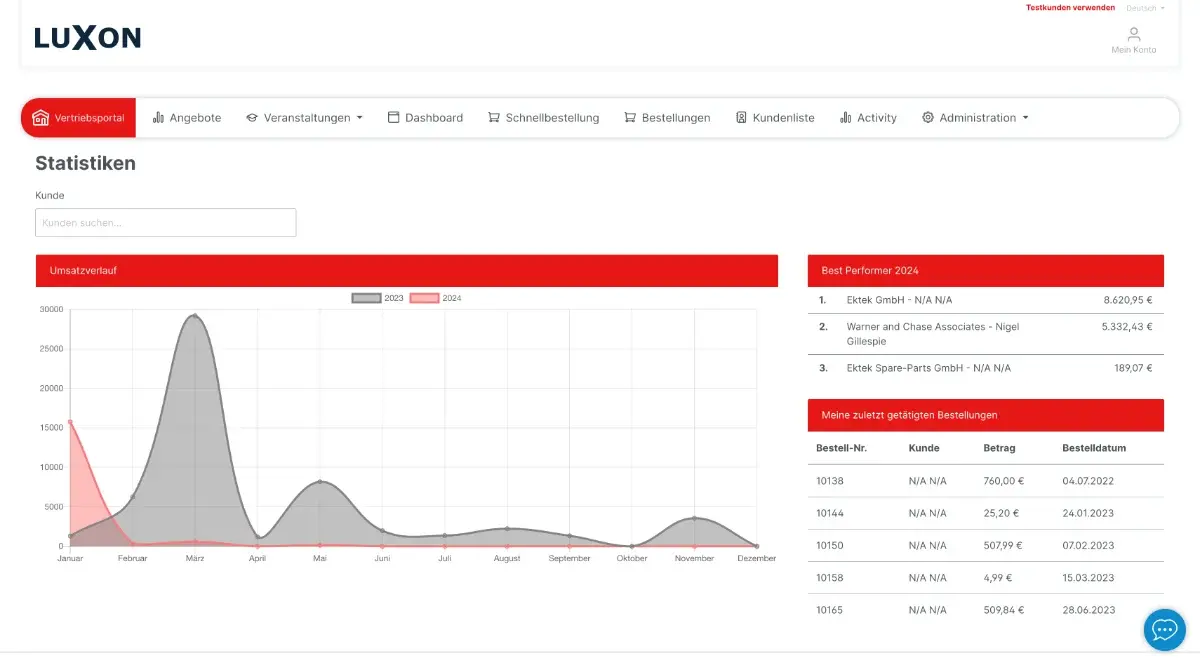Viewport: 1200px width, 665px height.
Task: Click the Veranstaltungen icon in the navbar
Action: (250, 117)
